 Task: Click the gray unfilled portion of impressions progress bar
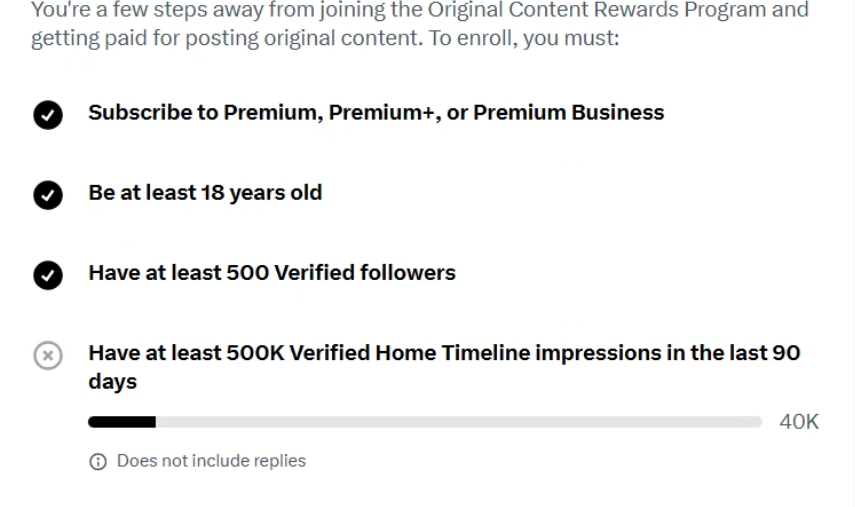[x=459, y=422]
